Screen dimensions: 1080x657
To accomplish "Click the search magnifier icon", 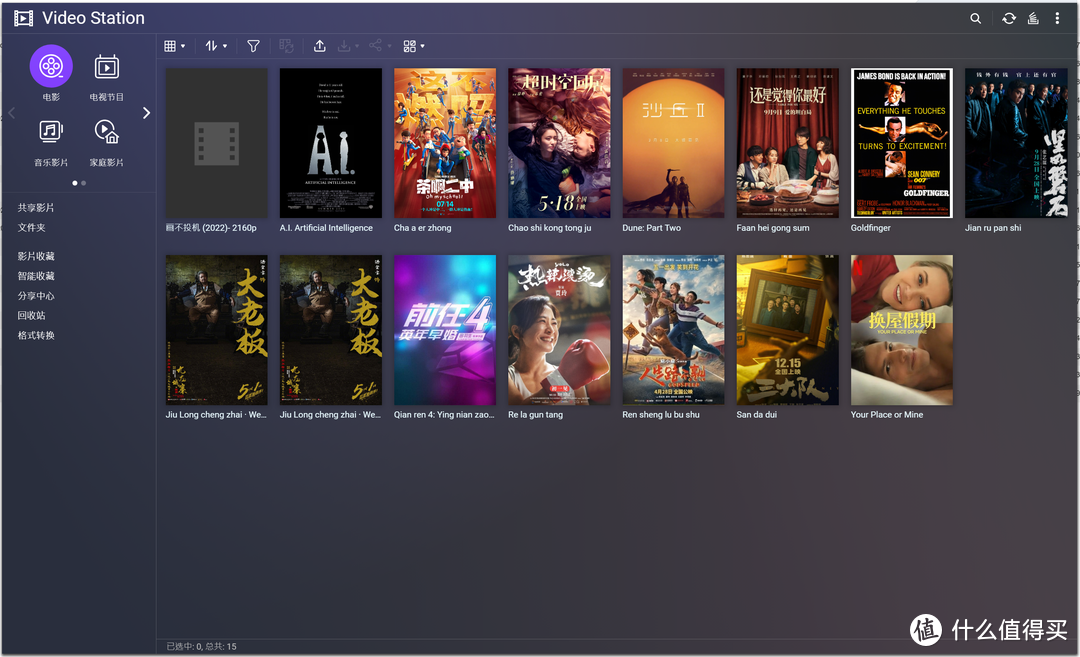I will (x=976, y=18).
